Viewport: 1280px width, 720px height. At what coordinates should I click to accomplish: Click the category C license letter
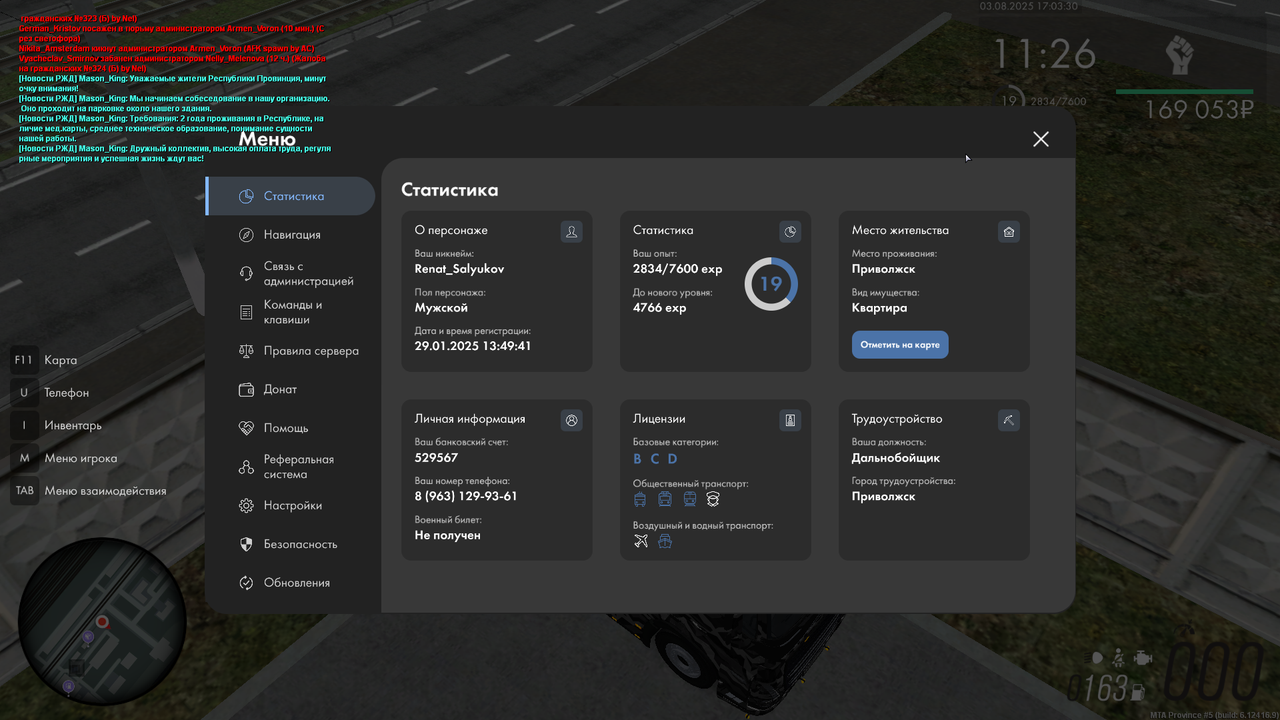click(x=655, y=459)
